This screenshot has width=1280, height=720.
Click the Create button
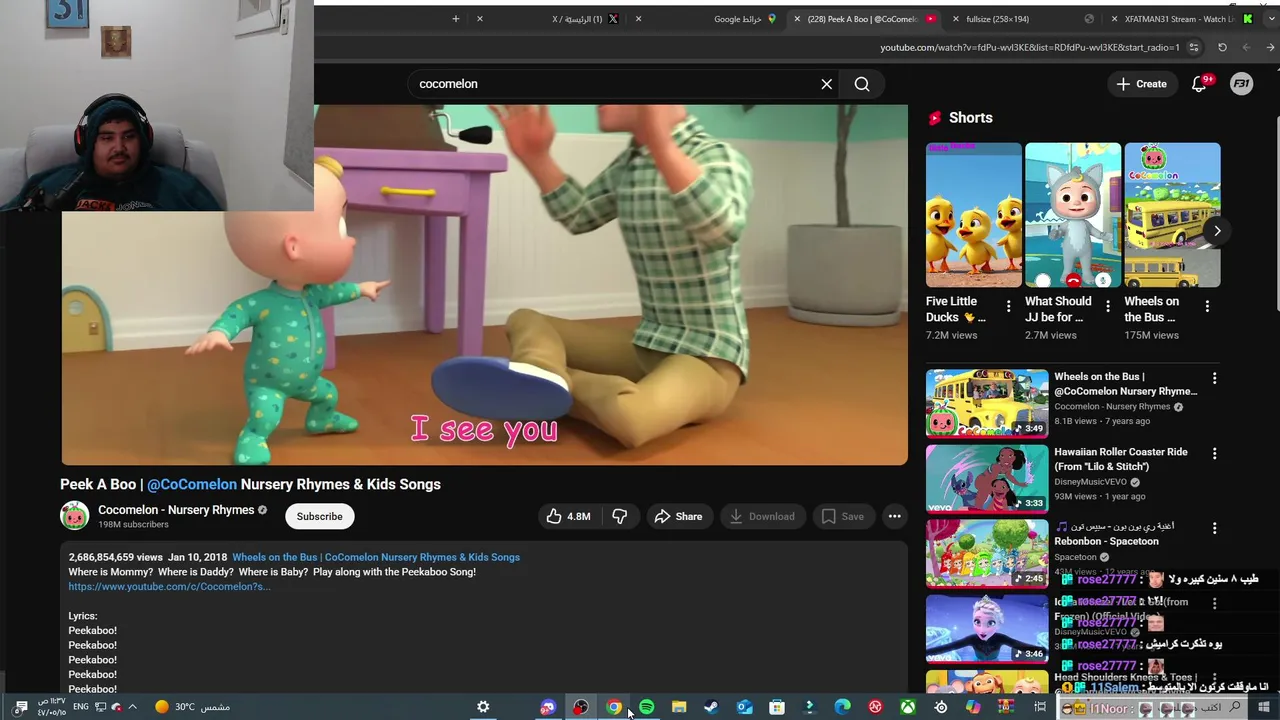tap(1141, 84)
